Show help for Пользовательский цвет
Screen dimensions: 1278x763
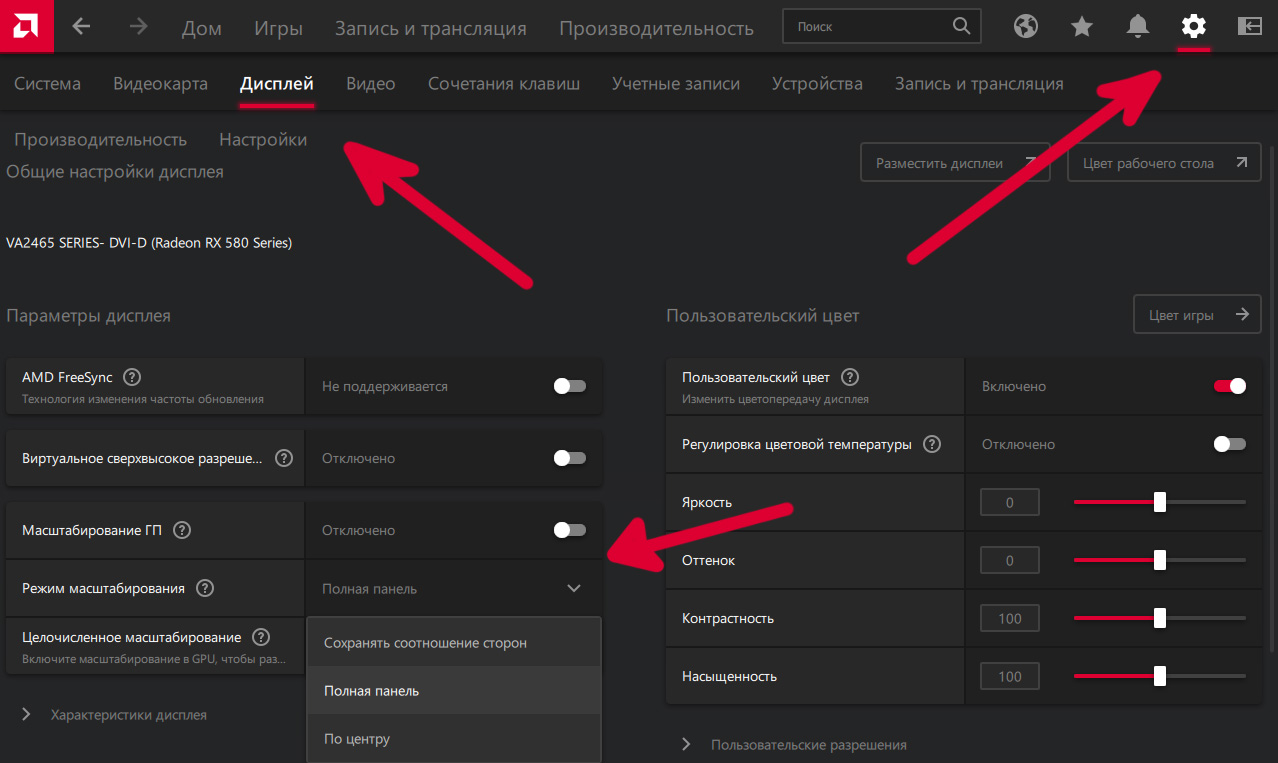tap(850, 378)
